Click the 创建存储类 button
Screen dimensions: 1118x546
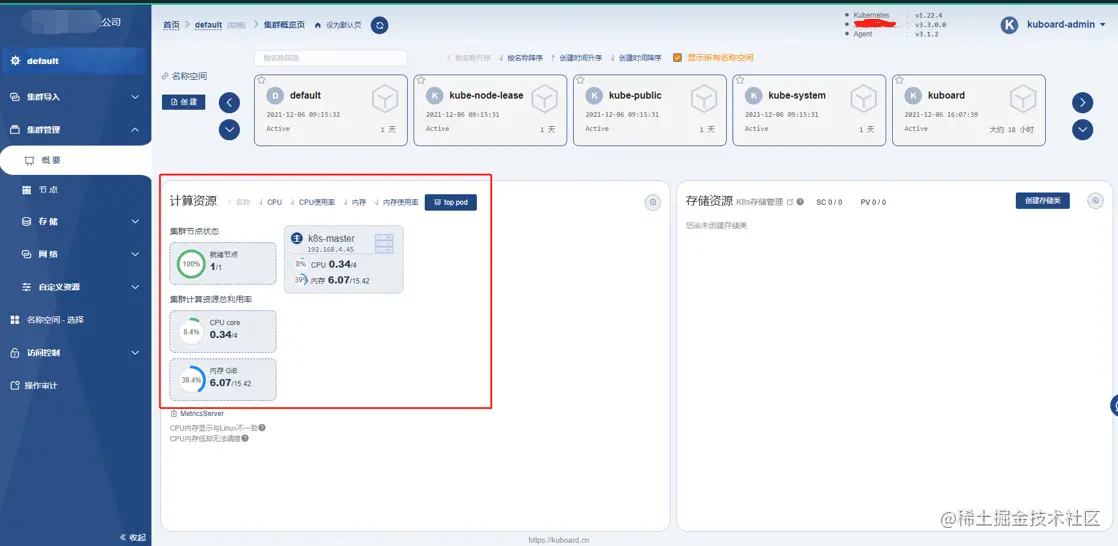(x=1042, y=201)
